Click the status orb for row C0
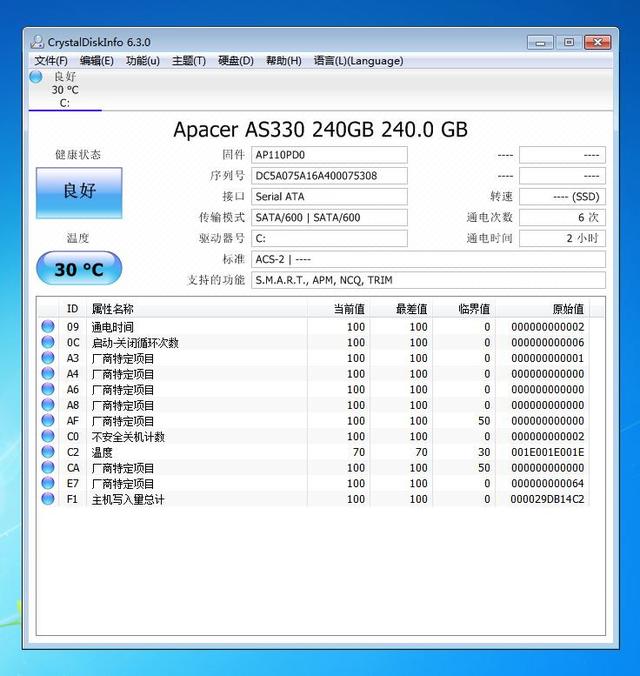The image size is (640, 676). pos(48,436)
